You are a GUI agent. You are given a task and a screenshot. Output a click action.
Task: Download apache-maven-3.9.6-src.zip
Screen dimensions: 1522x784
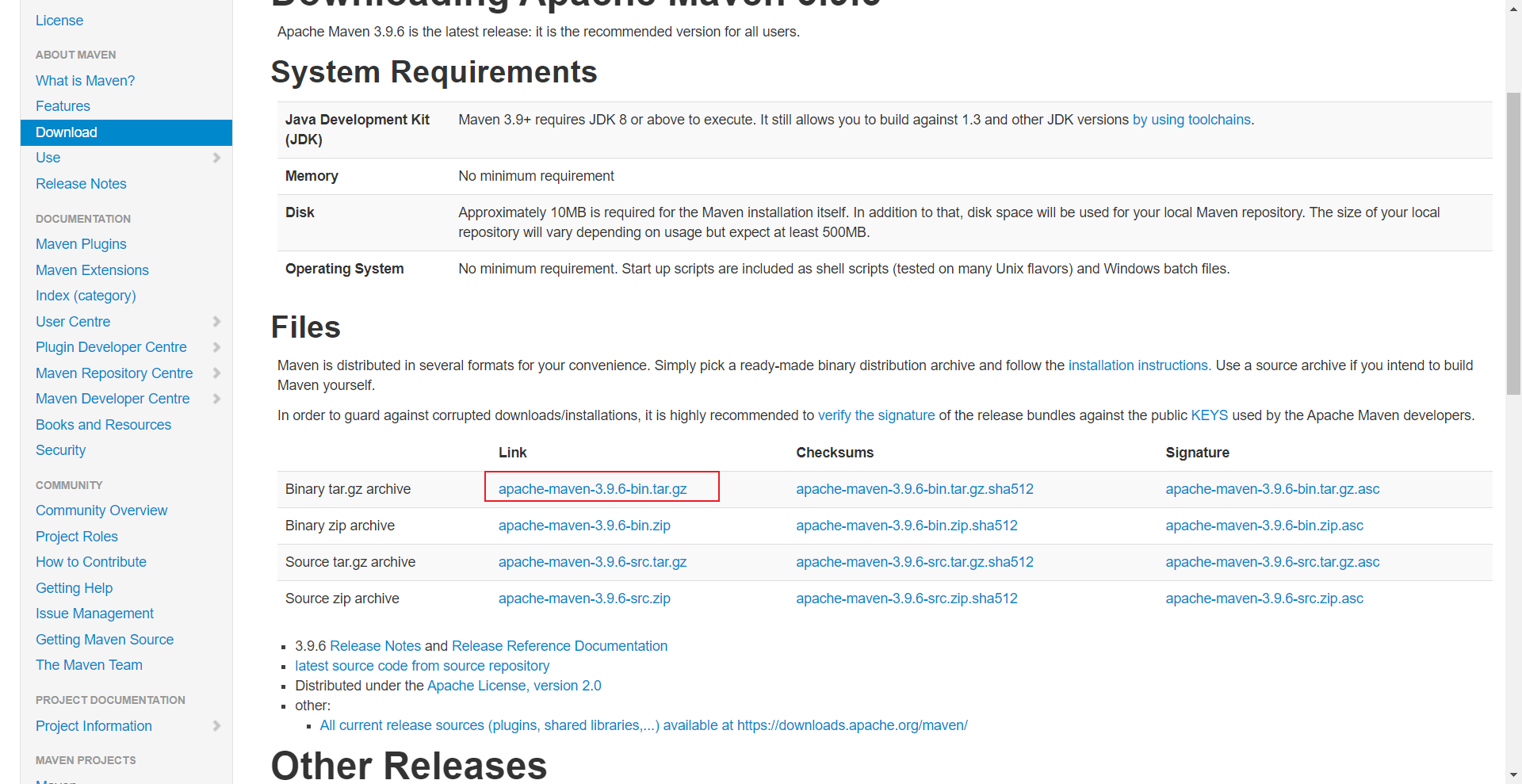coord(584,599)
